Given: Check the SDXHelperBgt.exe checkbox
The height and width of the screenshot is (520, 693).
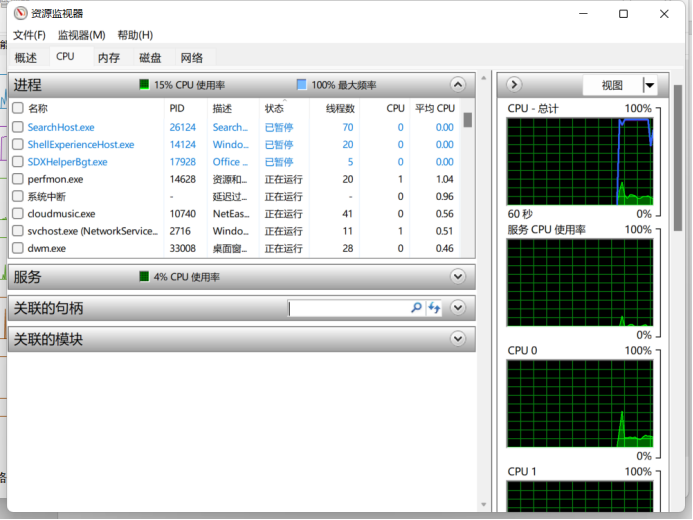Looking at the screenshot, I should tap(18, 162).
